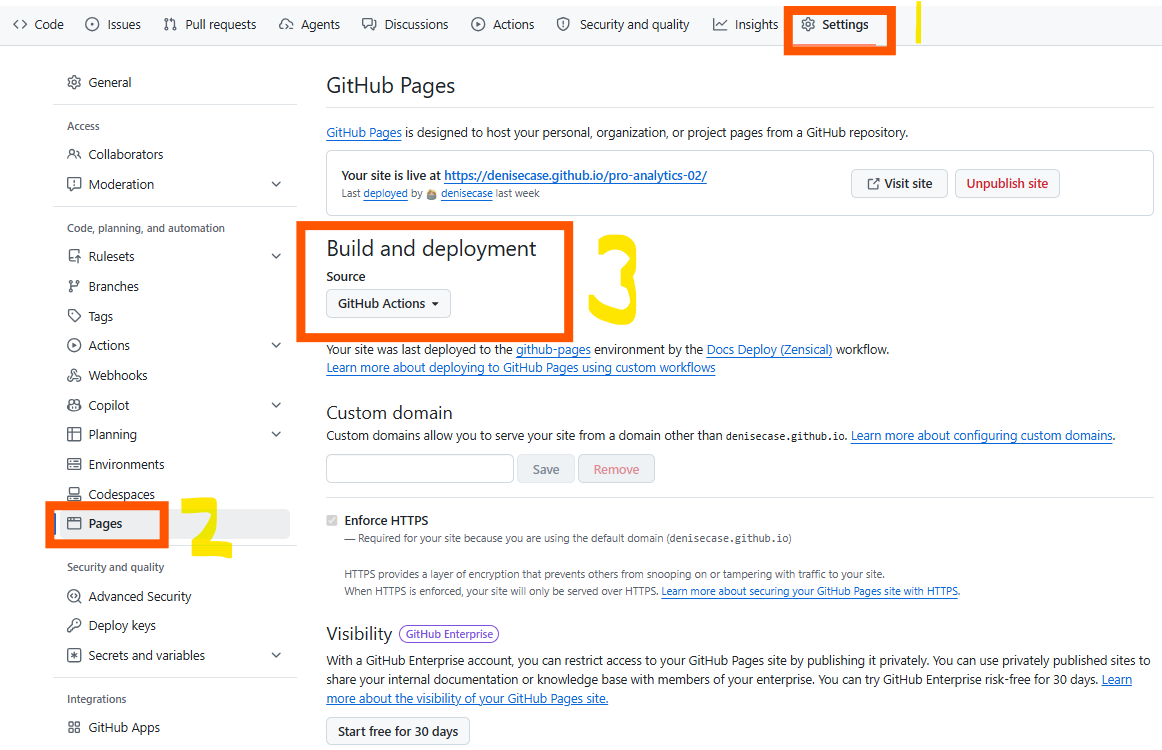
Task: Expand the Secrets and variables chevron
Action: point(276,655)
